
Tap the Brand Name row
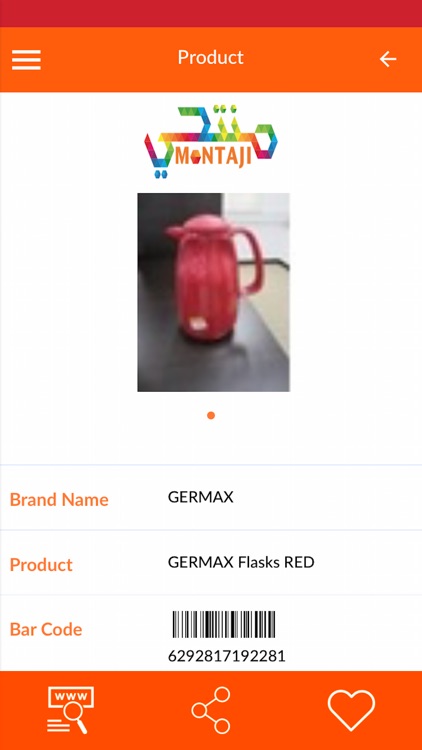click(x=211, y=497)
